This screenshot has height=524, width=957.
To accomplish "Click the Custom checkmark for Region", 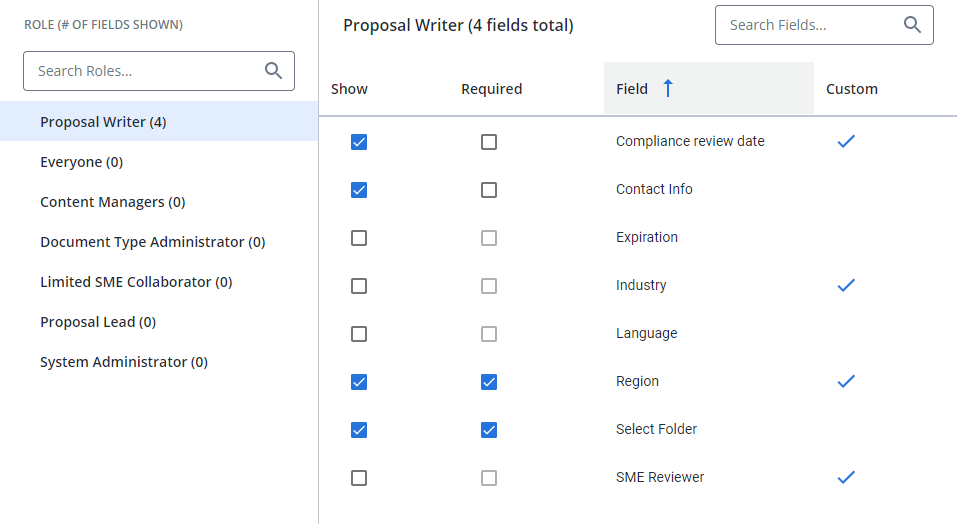I will [x=846, y=381].
